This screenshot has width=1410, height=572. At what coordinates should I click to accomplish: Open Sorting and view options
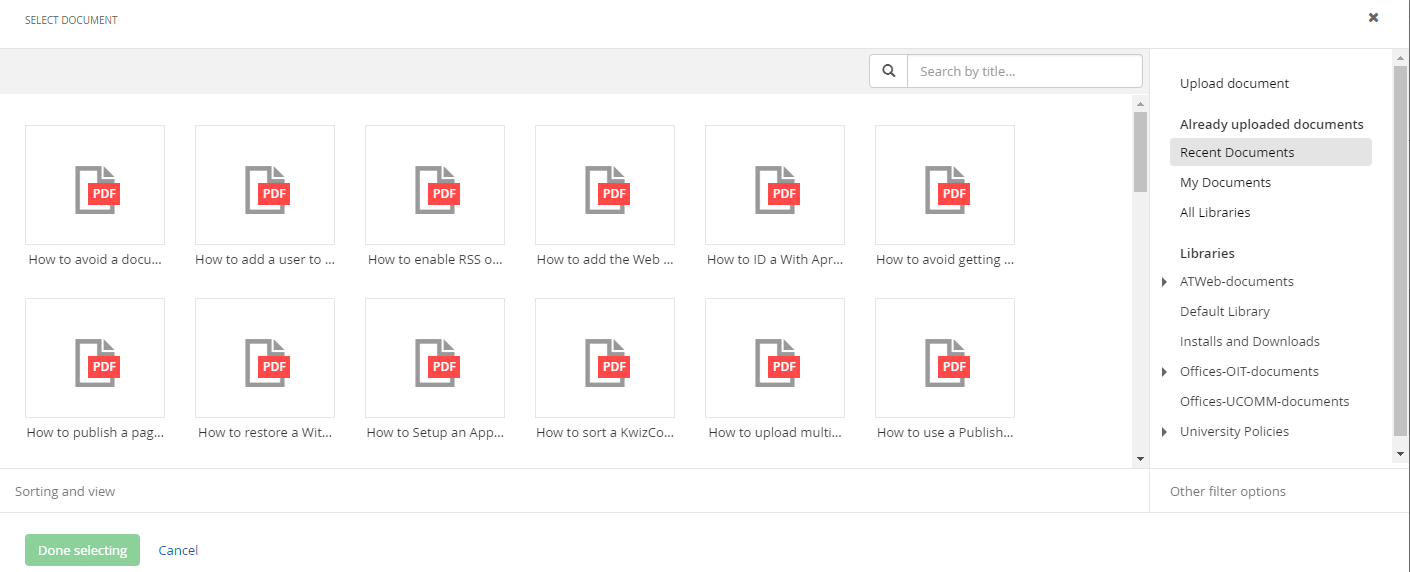(x=65, y=491)
